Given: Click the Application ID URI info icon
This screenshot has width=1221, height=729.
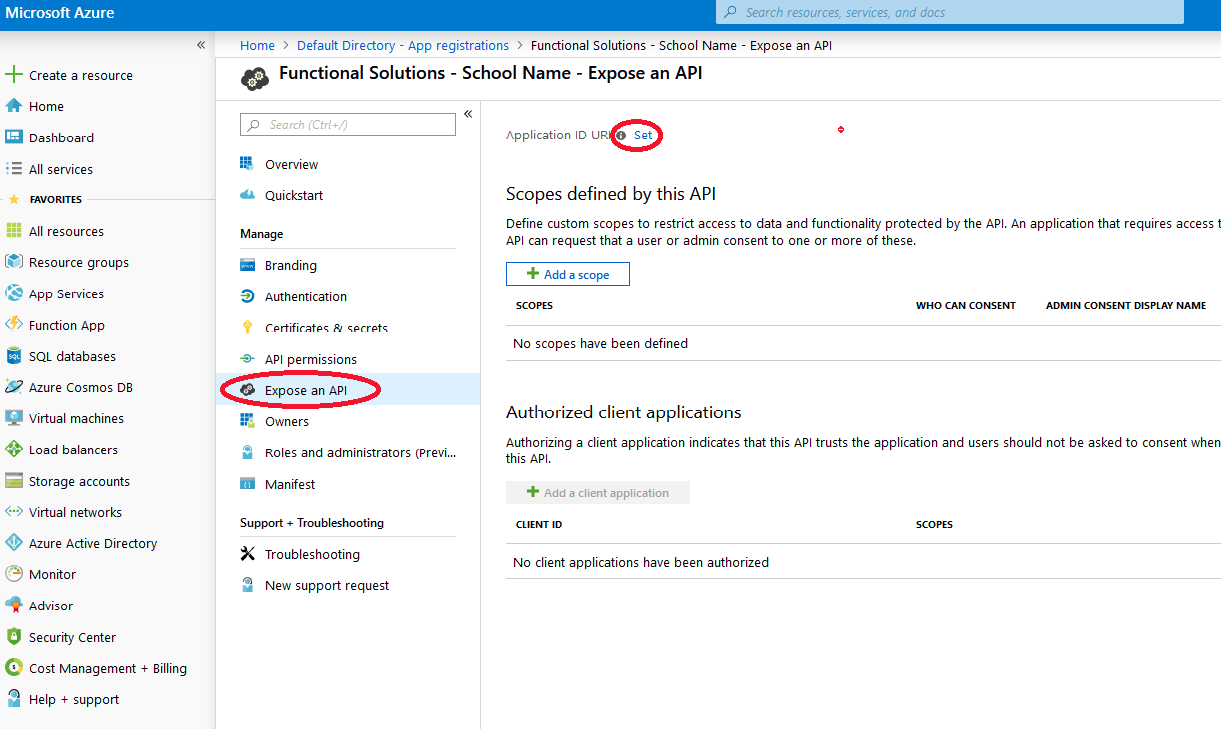Looking at the screenshot, I should click(621, 135).
